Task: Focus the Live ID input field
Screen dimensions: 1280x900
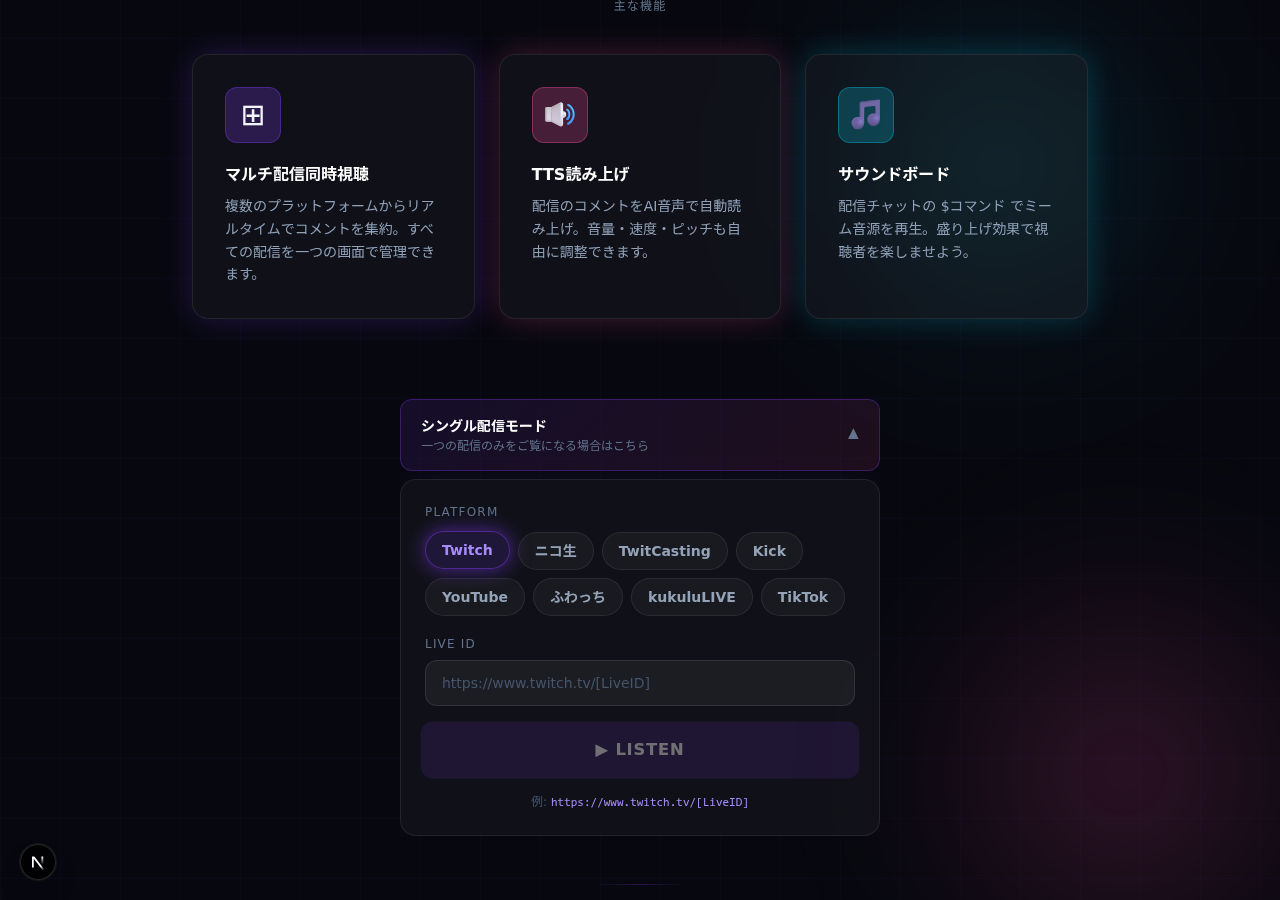Action: [640, 683]
